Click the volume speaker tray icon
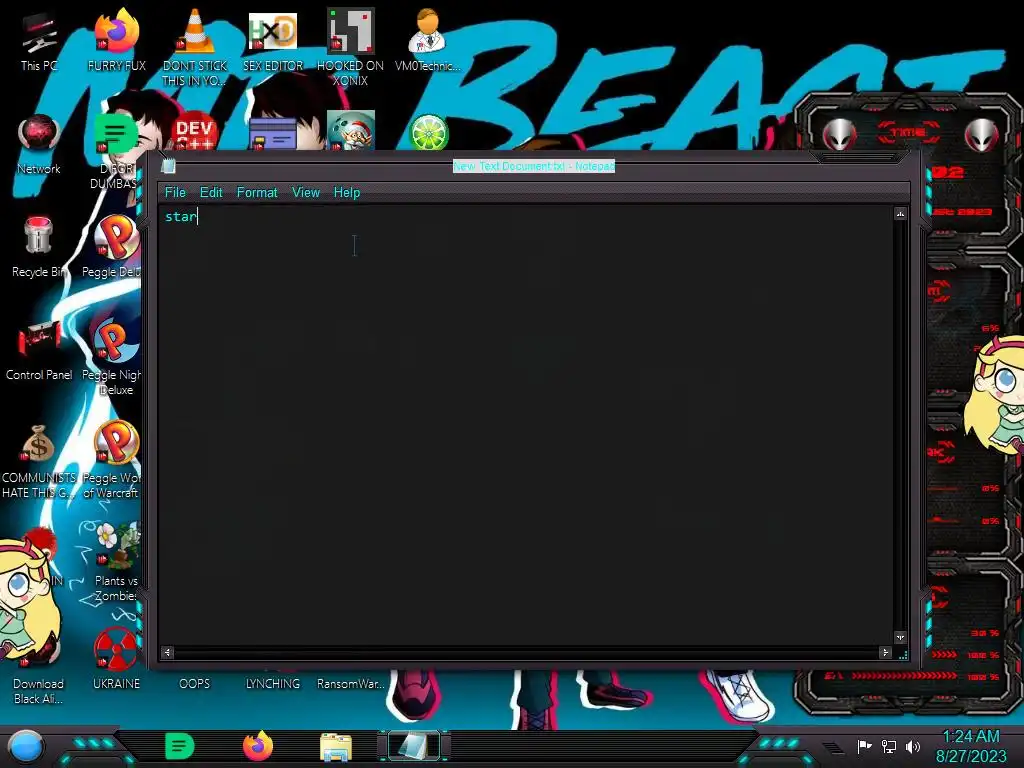This screenshot has height=768, width=1024. tap(913, 746)
